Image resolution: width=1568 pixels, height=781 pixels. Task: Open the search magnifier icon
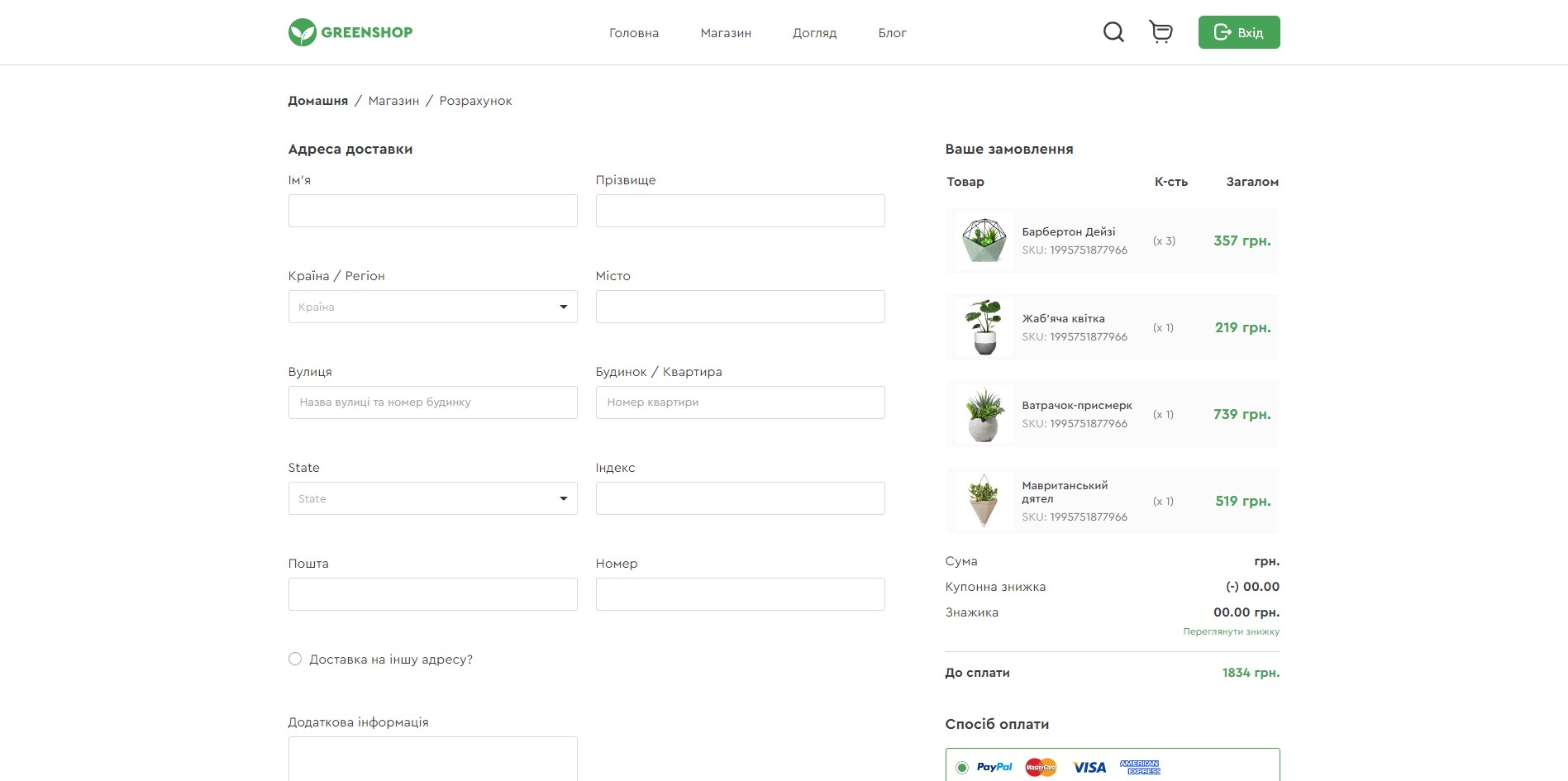click(1113, 32)
